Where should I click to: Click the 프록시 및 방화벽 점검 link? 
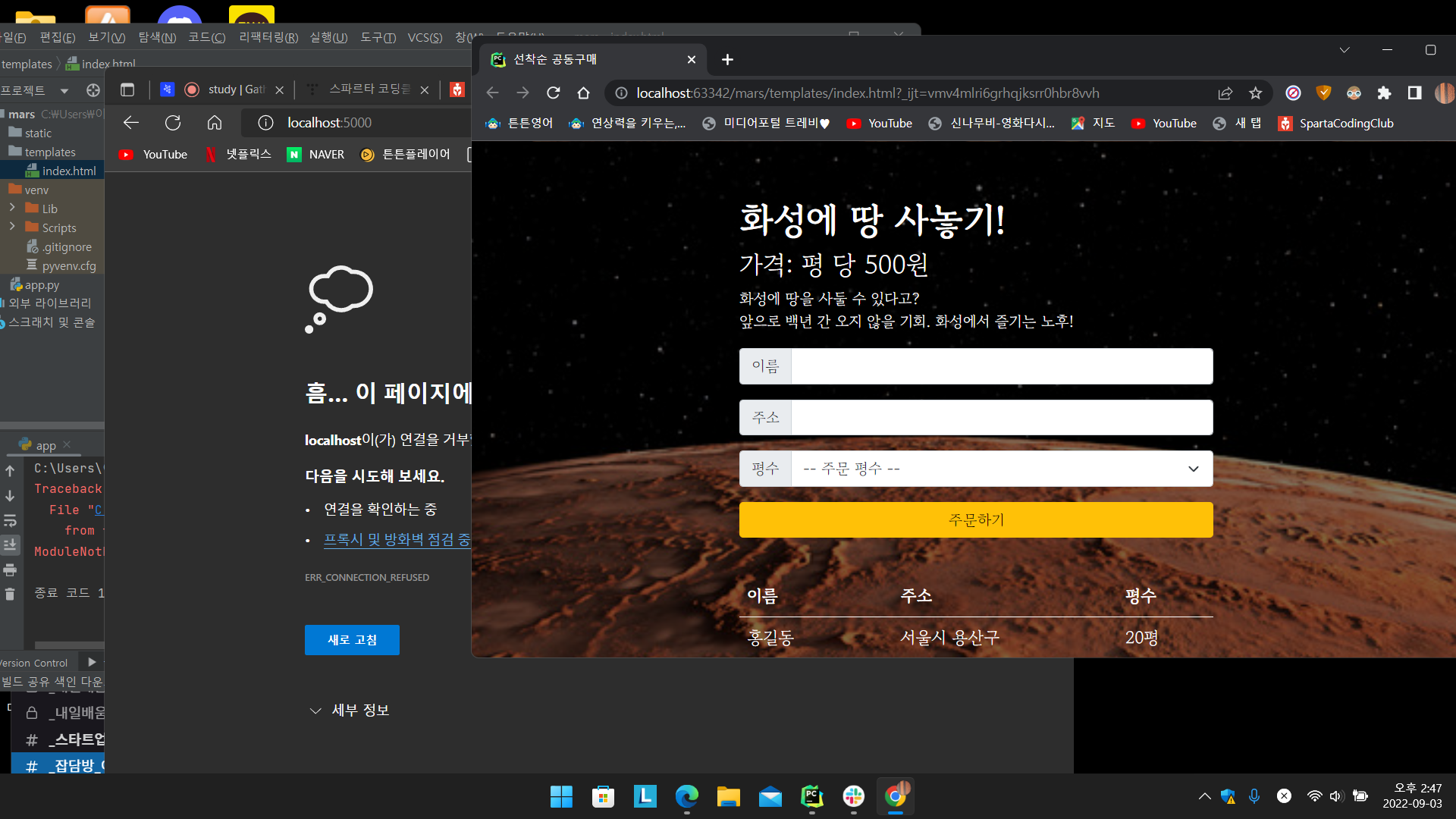click(x=397, y=539)
